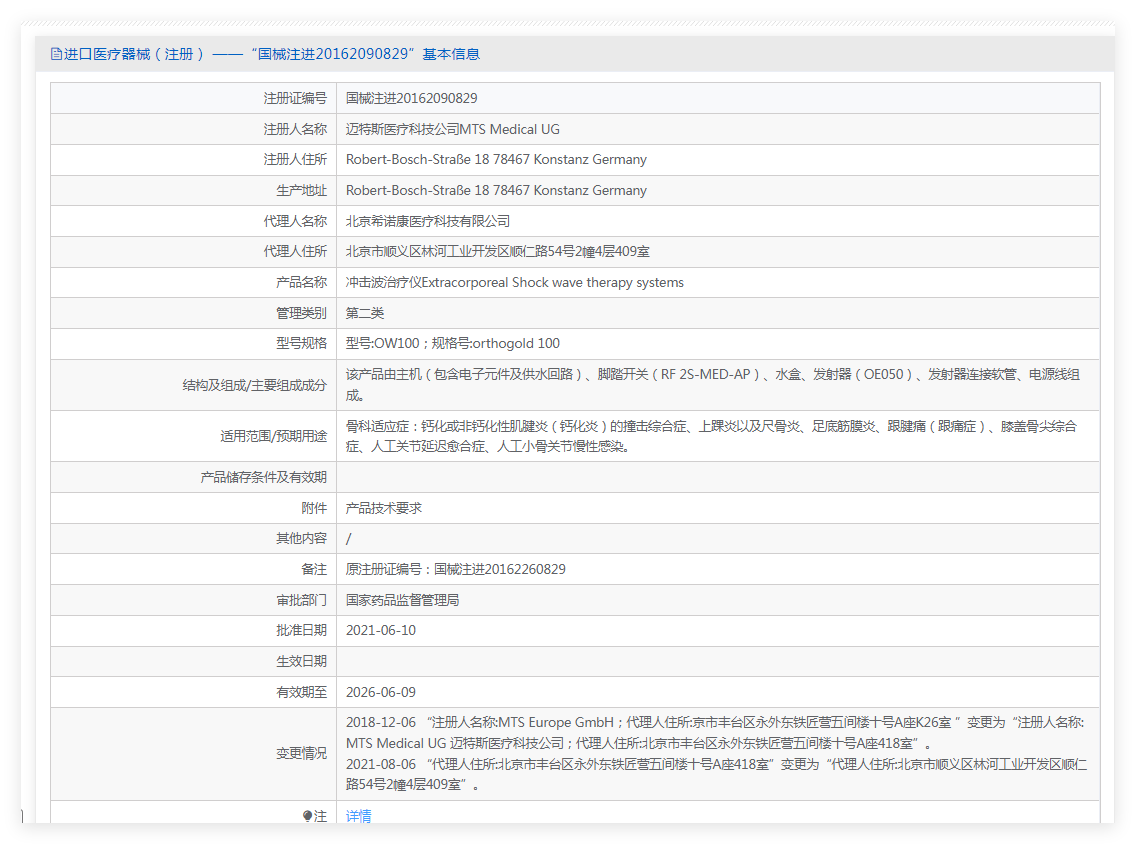Click the 有效期至 row label

301,692
